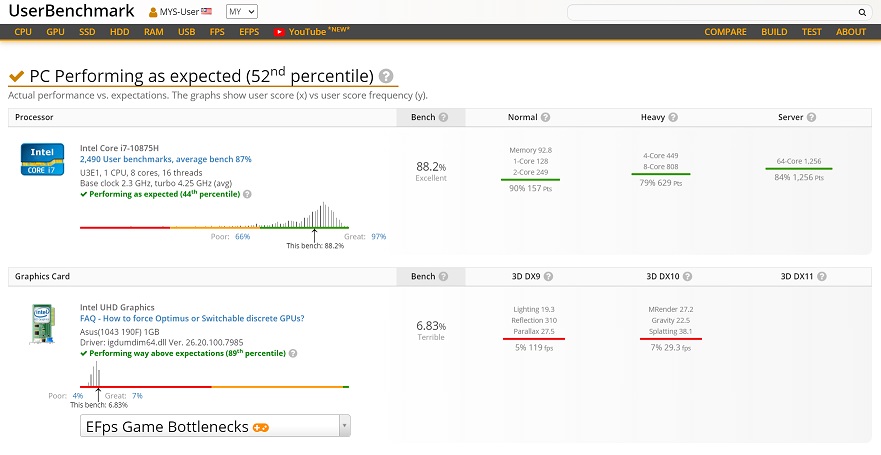Click the '79% 629 Pts' Heavy result
Screen dimensions: 881x455
(661, 183)
